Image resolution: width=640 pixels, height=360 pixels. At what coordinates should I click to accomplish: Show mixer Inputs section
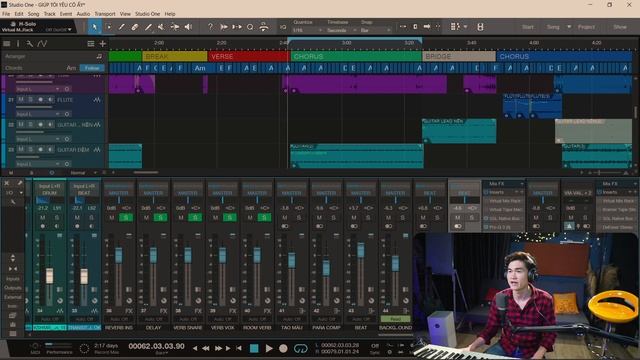tap(13, 279)
